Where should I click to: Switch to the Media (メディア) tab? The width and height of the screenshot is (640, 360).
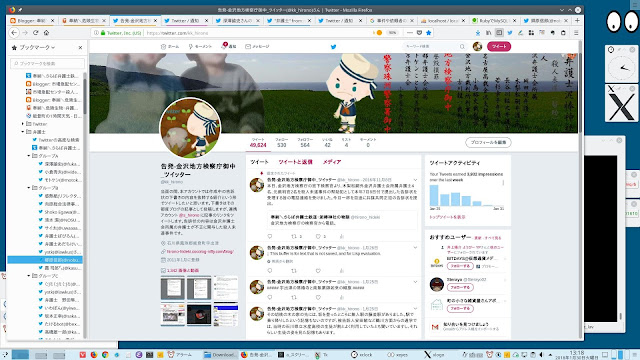(x=332, y=162)
